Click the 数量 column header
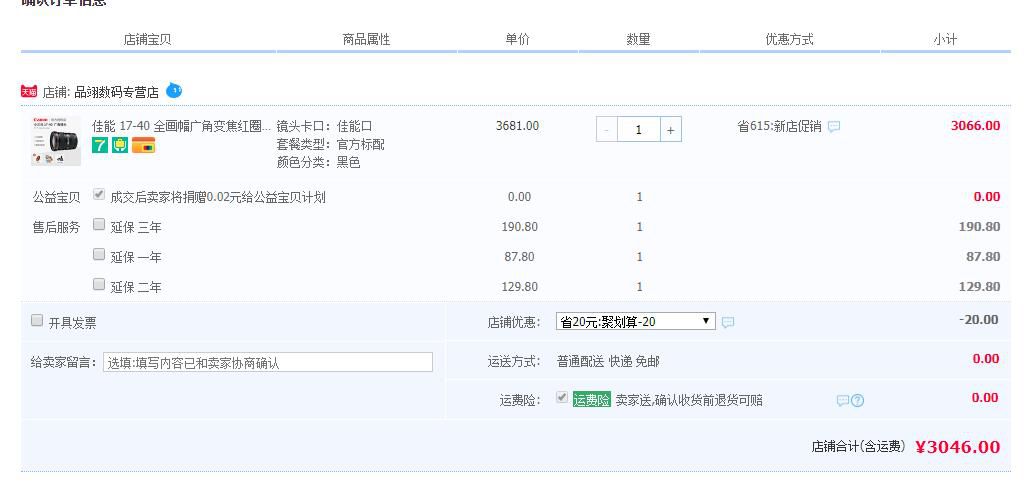Screen dimensions: 1026x482 [x=639, y=39]
